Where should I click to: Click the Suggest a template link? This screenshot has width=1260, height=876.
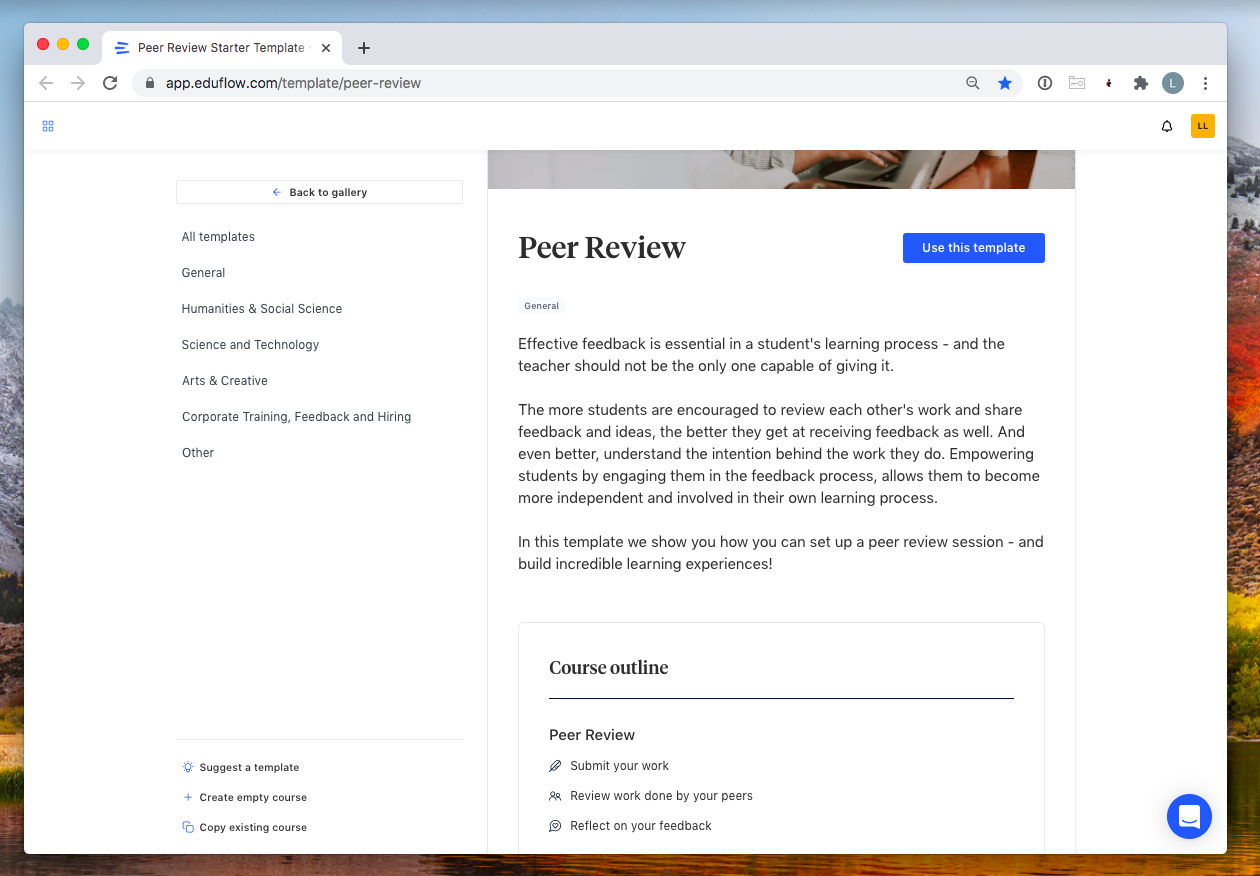249,767
